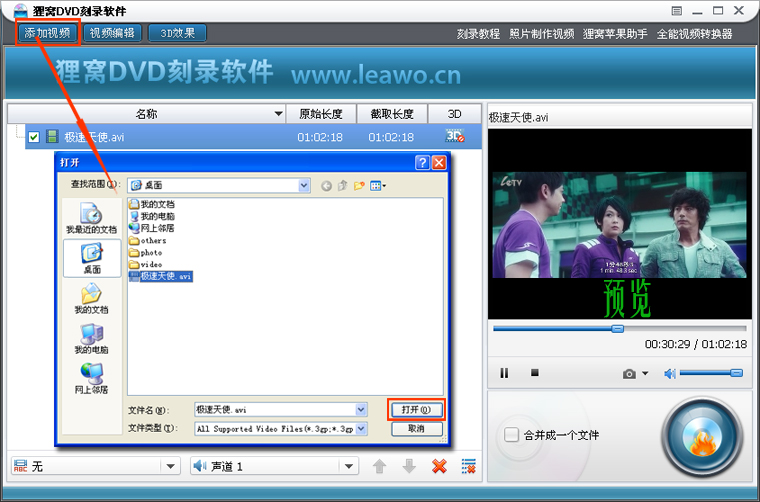Mute the preview with the speaker icon
Image resolution: width=760 pixels, height=502 pixels.
[670, 373]
